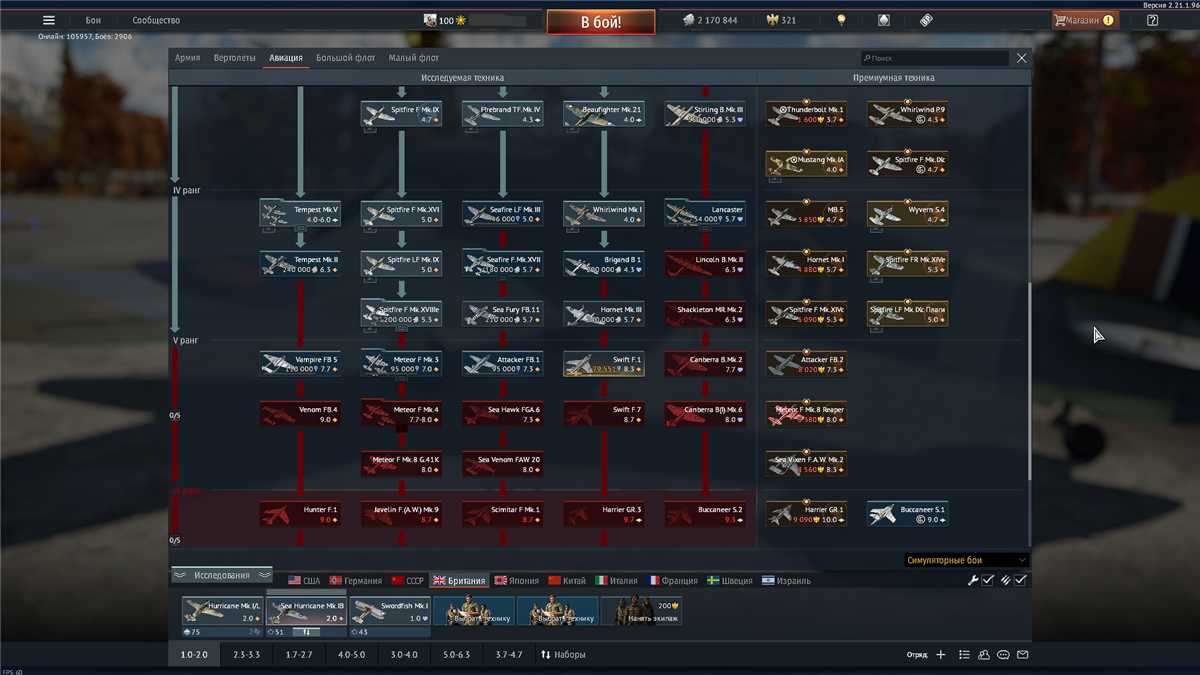This screenshot has width=1200, height=675.
Task: Select the 2.3-3.3 lineup preset
Action: pyautogui.click(x=246, y=655)
